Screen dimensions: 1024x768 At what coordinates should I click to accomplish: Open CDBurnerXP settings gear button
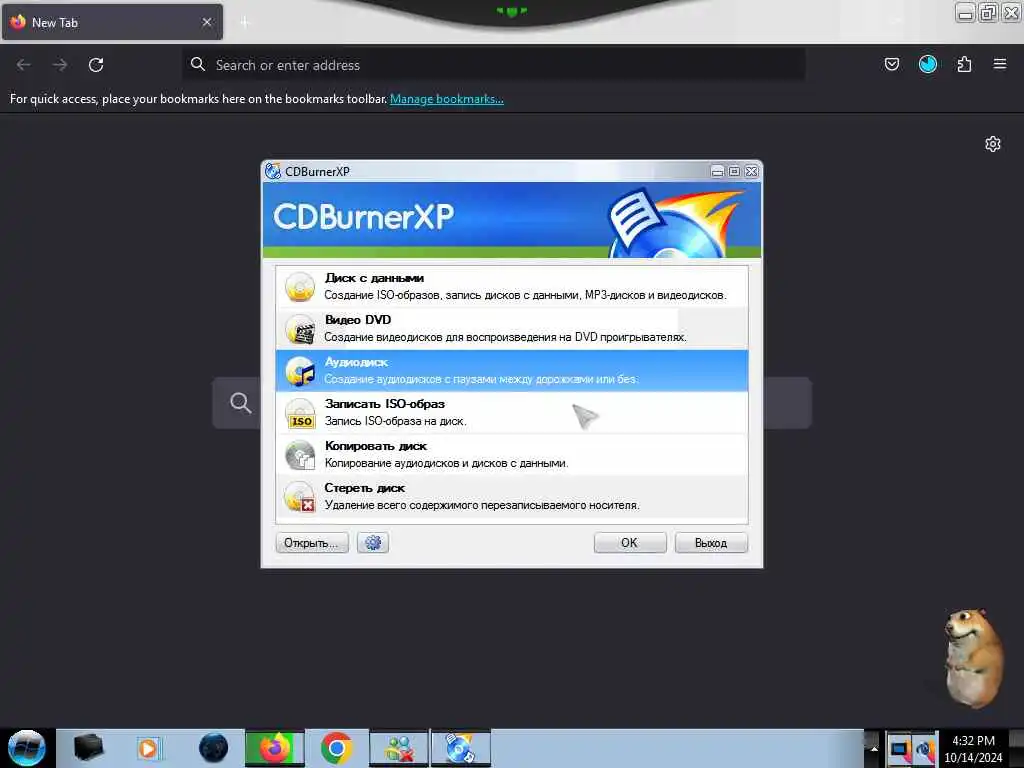[x=373, y=543]
